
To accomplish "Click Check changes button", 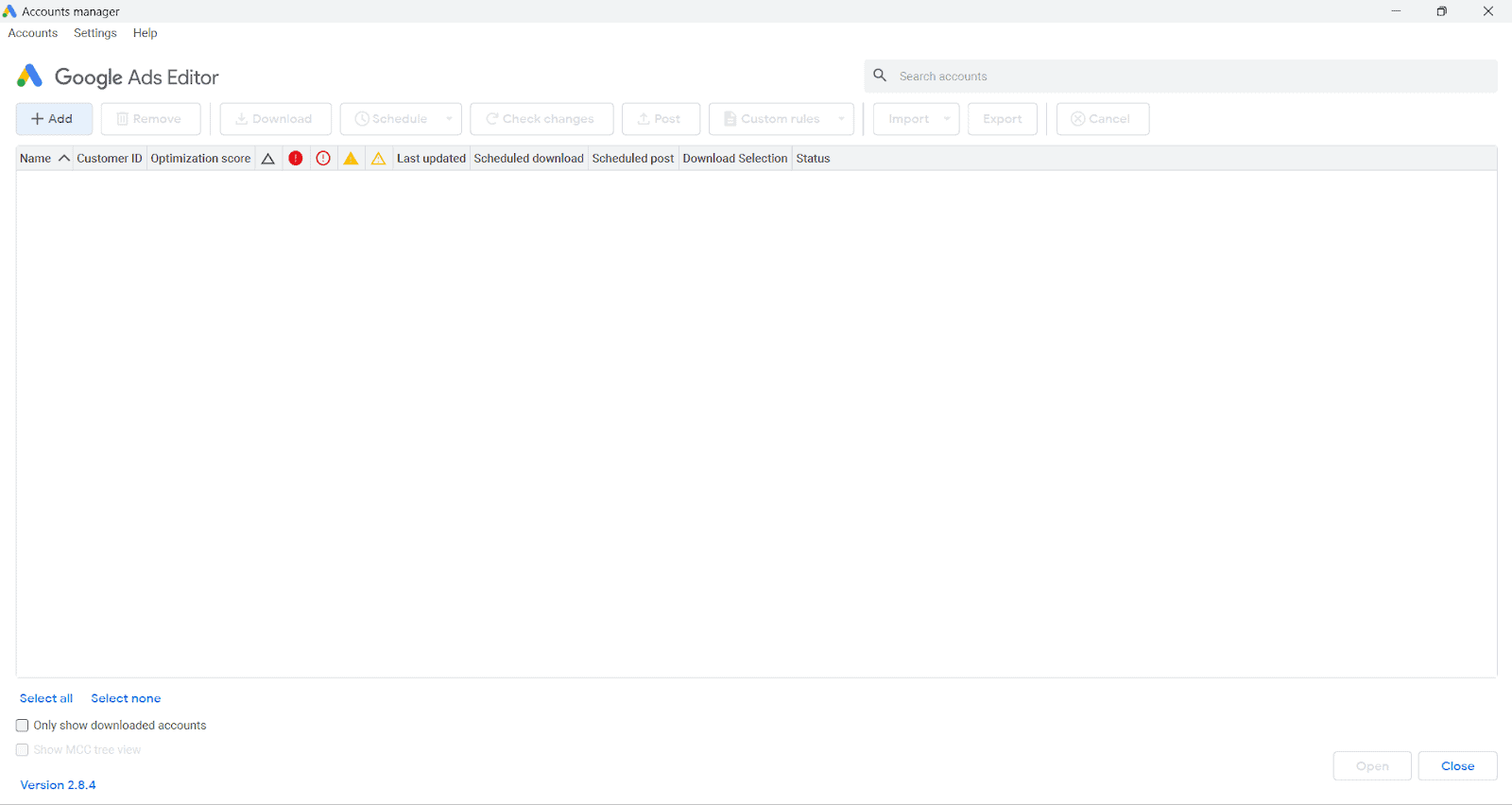I will (x=541, y=119).
